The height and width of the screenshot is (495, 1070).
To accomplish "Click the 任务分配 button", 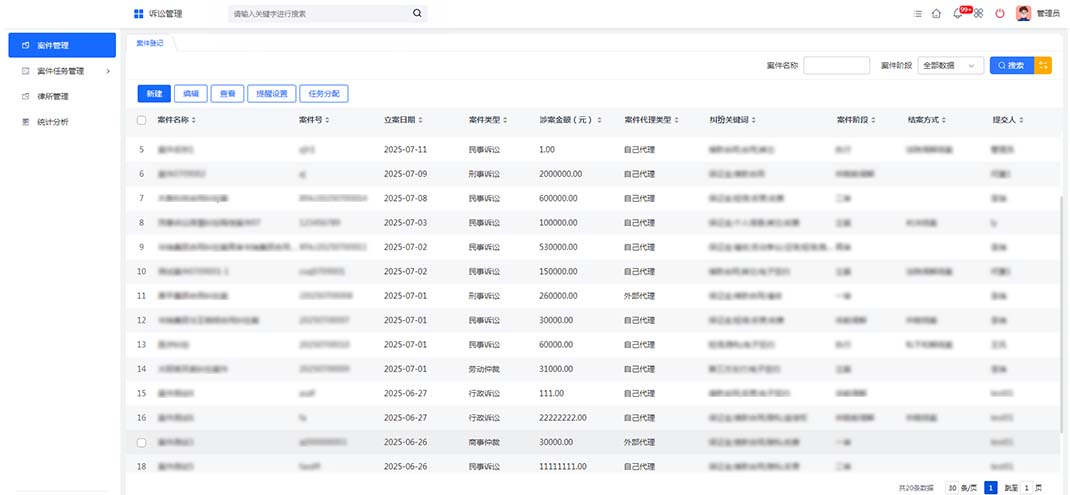I will coord(324,93).
